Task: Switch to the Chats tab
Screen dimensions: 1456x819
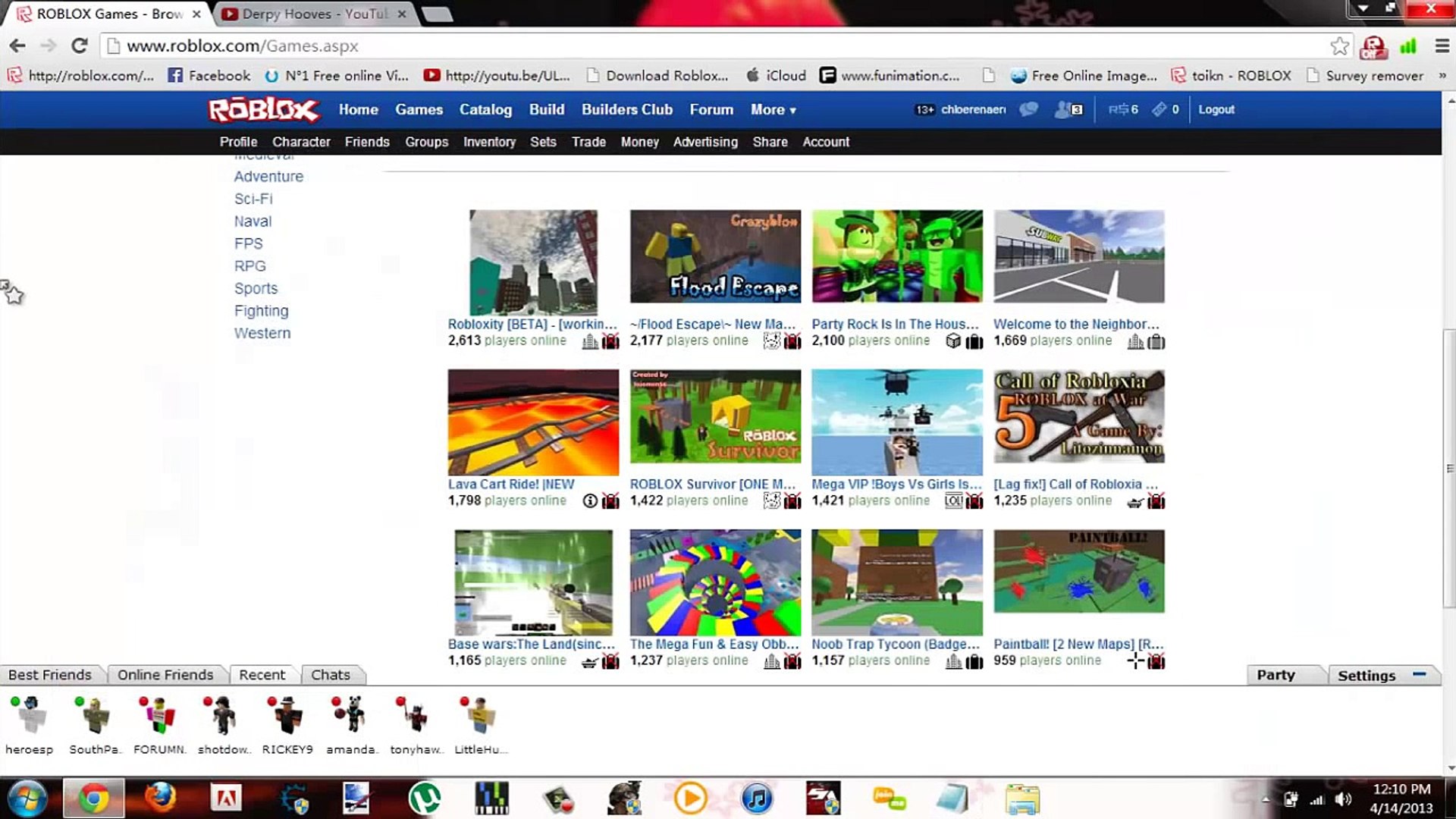Action: click(330, 675)
